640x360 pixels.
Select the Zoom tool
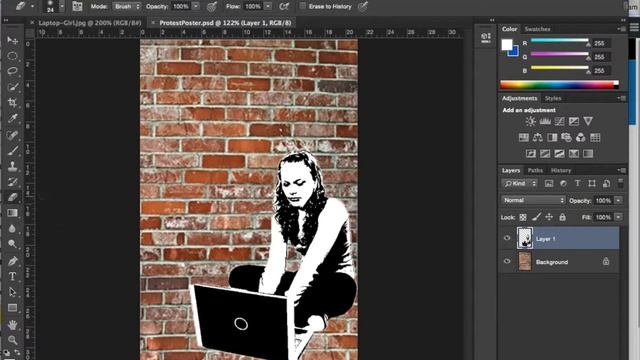12,340
